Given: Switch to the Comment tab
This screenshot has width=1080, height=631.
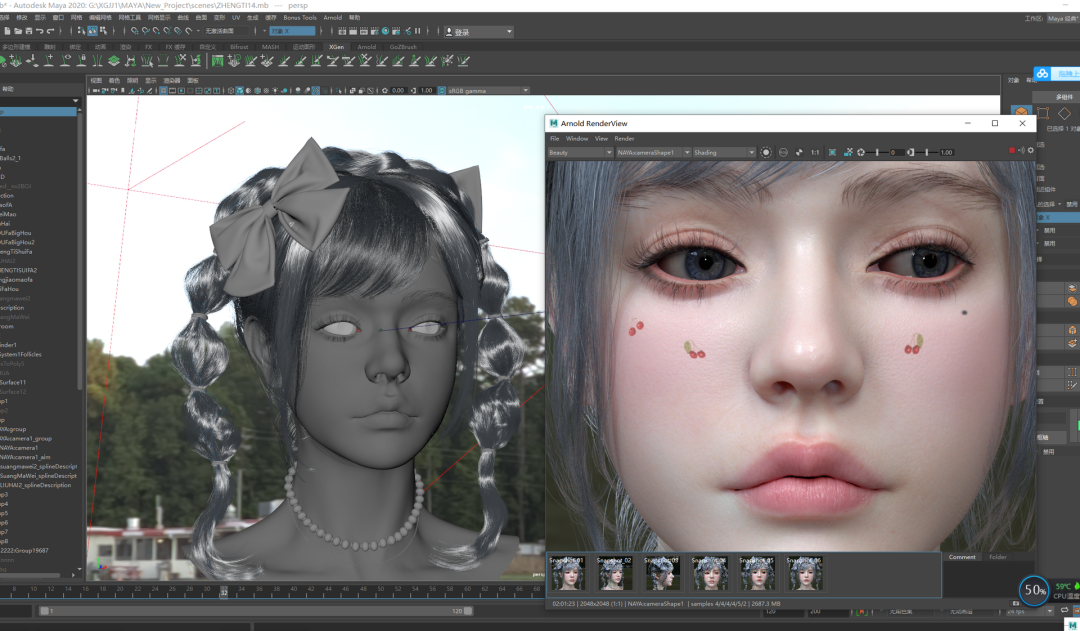Looking at the screenshot, I should tap(961, 557).
